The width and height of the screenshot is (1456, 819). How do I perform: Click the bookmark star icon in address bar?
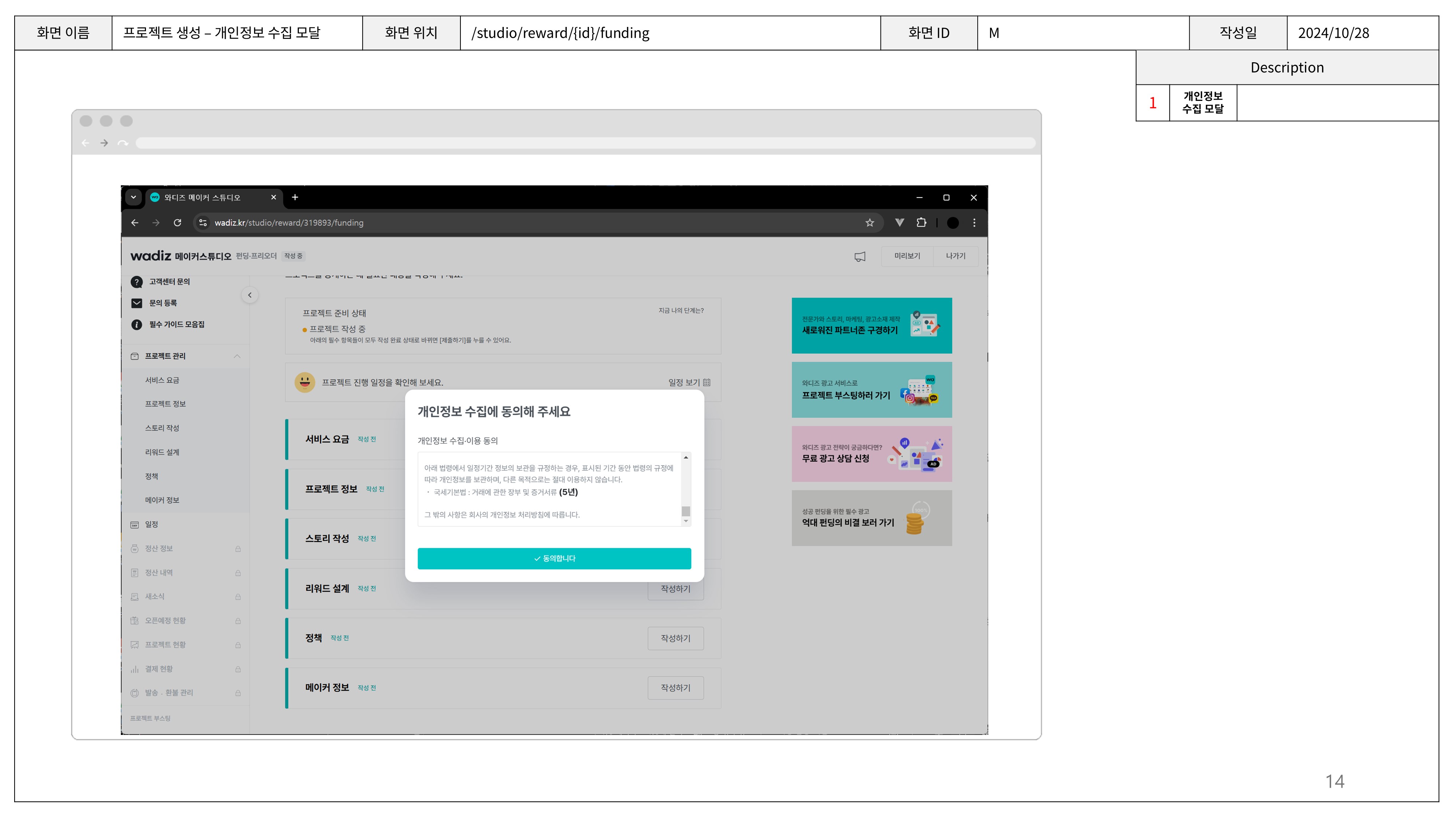coord(869,223)
